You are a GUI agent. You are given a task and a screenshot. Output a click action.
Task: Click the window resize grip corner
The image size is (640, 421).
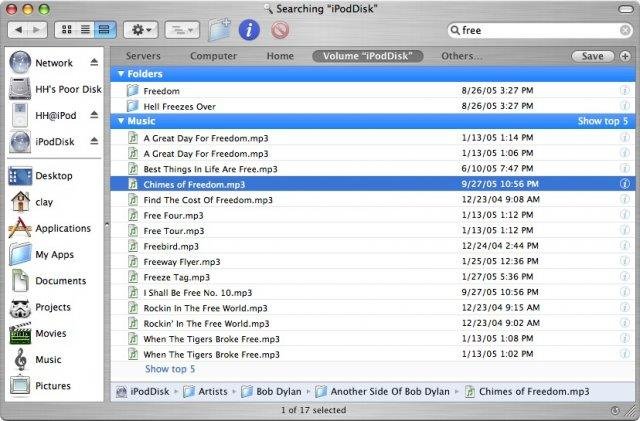click(x=630, y=411)
